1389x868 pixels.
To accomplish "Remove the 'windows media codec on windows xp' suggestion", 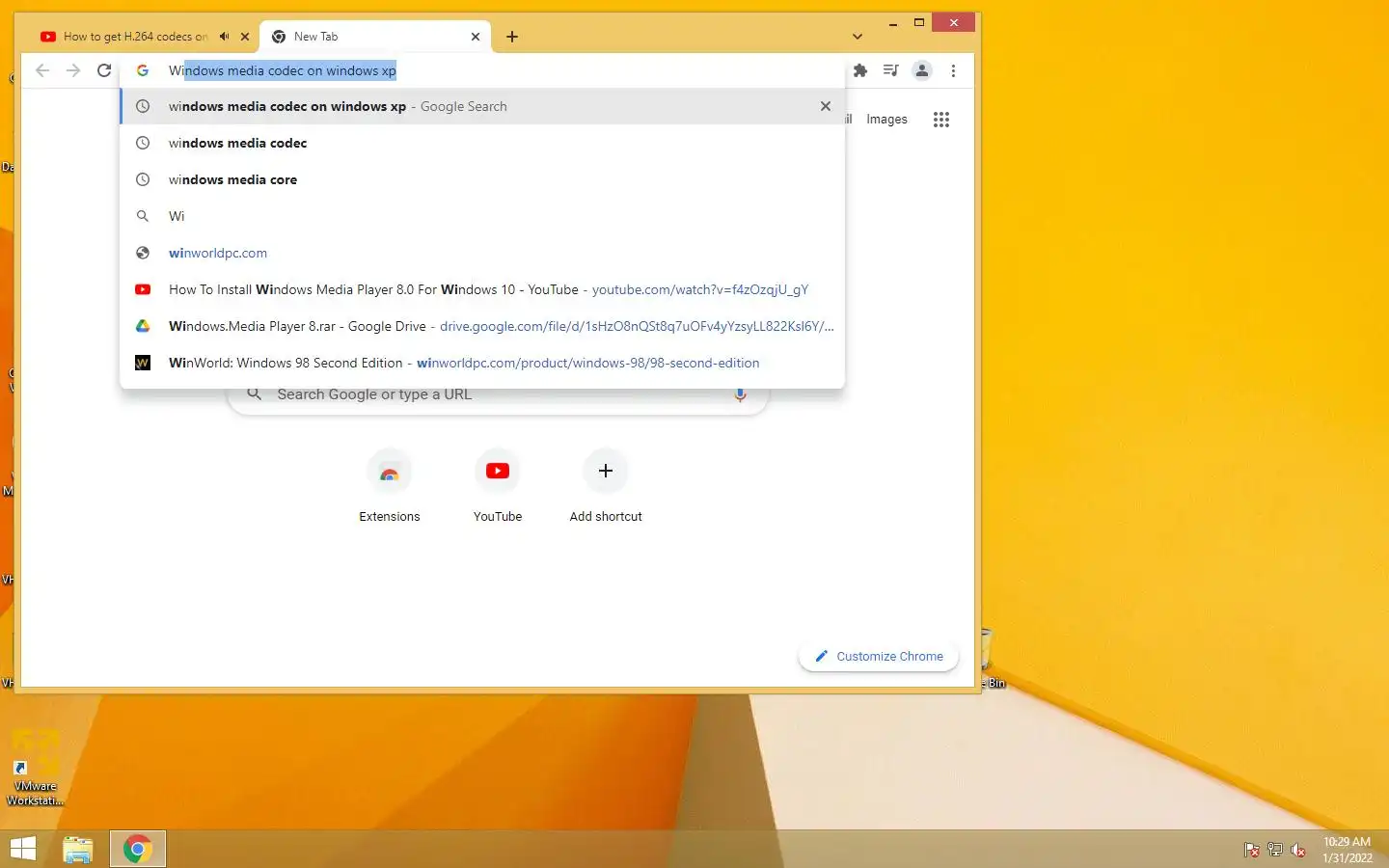I will pyautogui.click(x=826, y=106).
